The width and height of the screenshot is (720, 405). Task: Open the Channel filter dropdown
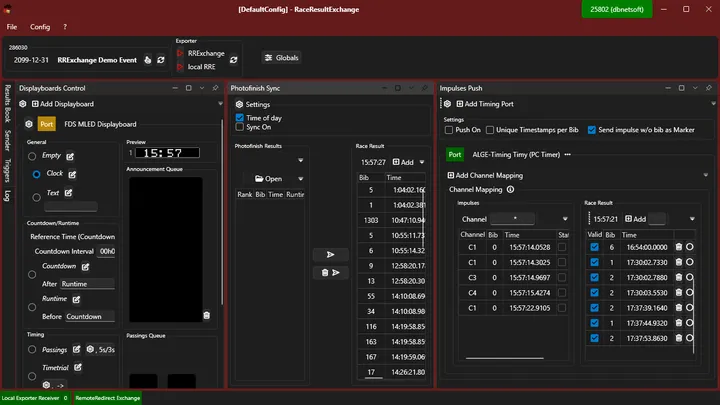[565, 219]
